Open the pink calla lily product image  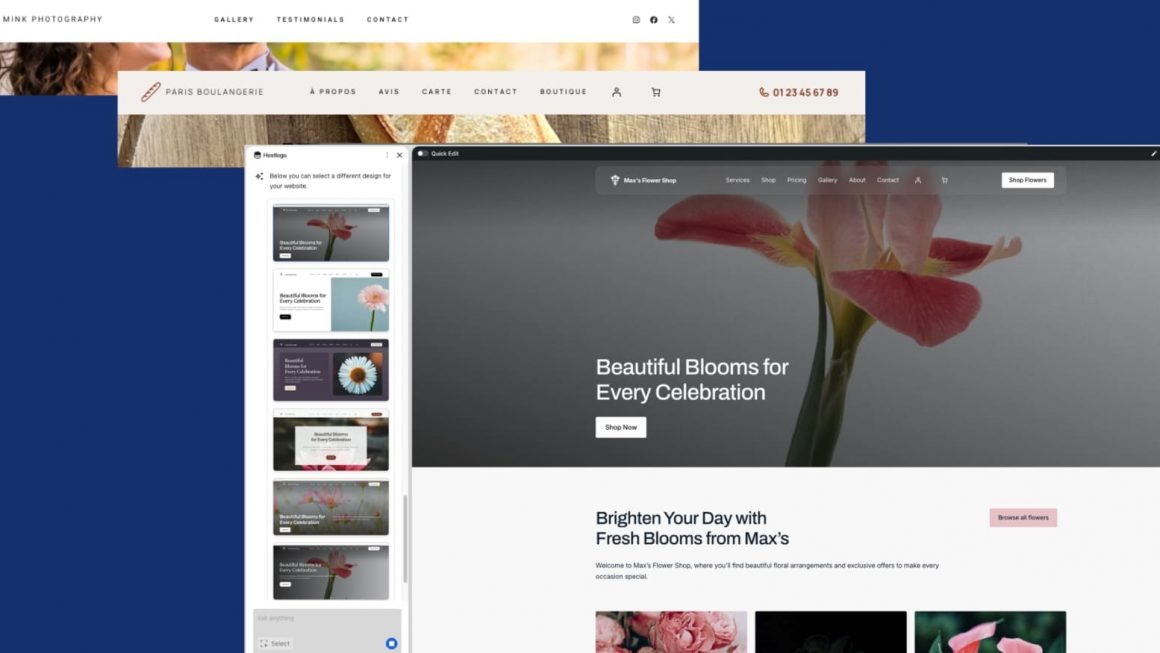[991, 632]
